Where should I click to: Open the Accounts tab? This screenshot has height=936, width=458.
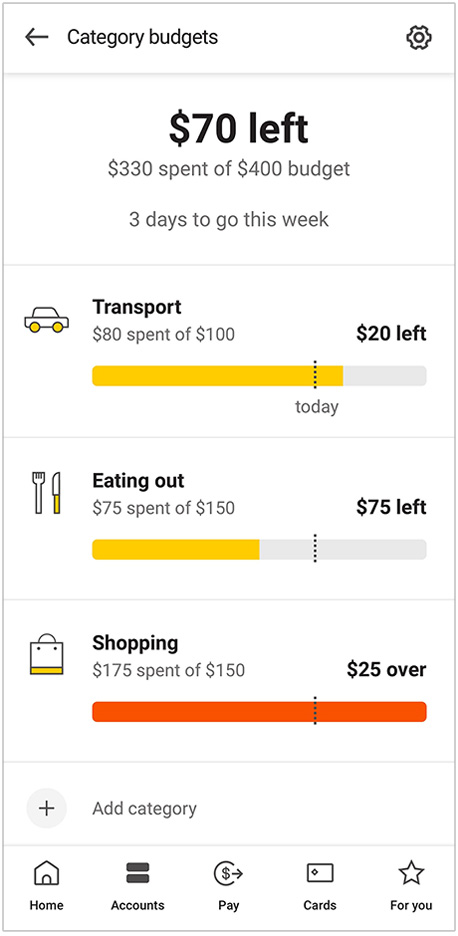point(137,886)
